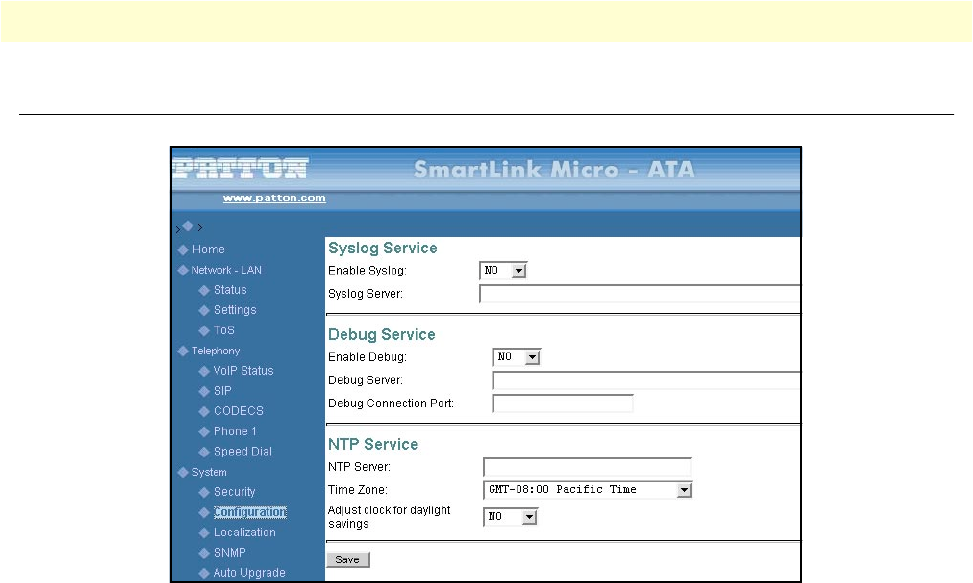This screenshot has height=583, width=973.
Task: Open the Security page
Action: click(235, 492)
